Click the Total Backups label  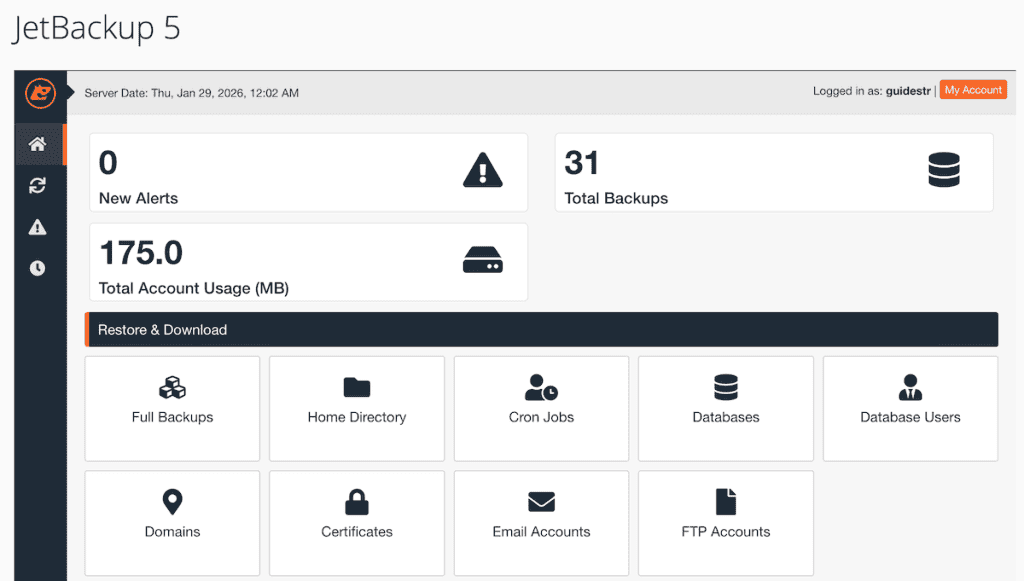[x=616, y=198]
